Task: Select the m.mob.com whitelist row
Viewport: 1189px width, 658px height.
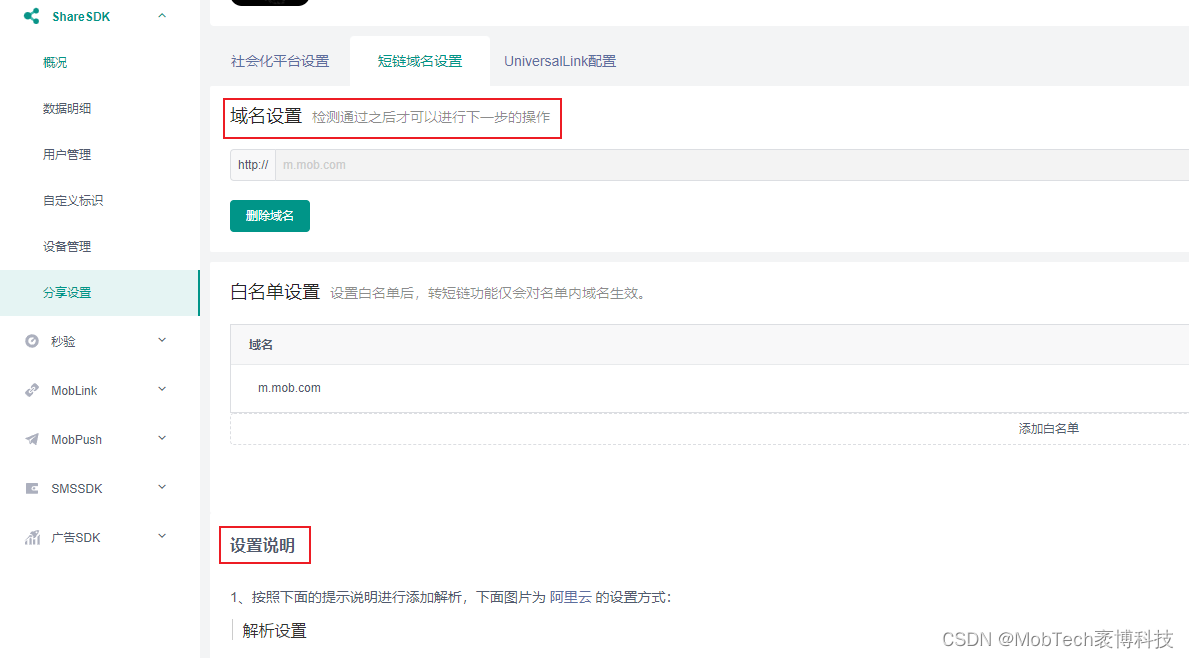Action: point(290,387)
